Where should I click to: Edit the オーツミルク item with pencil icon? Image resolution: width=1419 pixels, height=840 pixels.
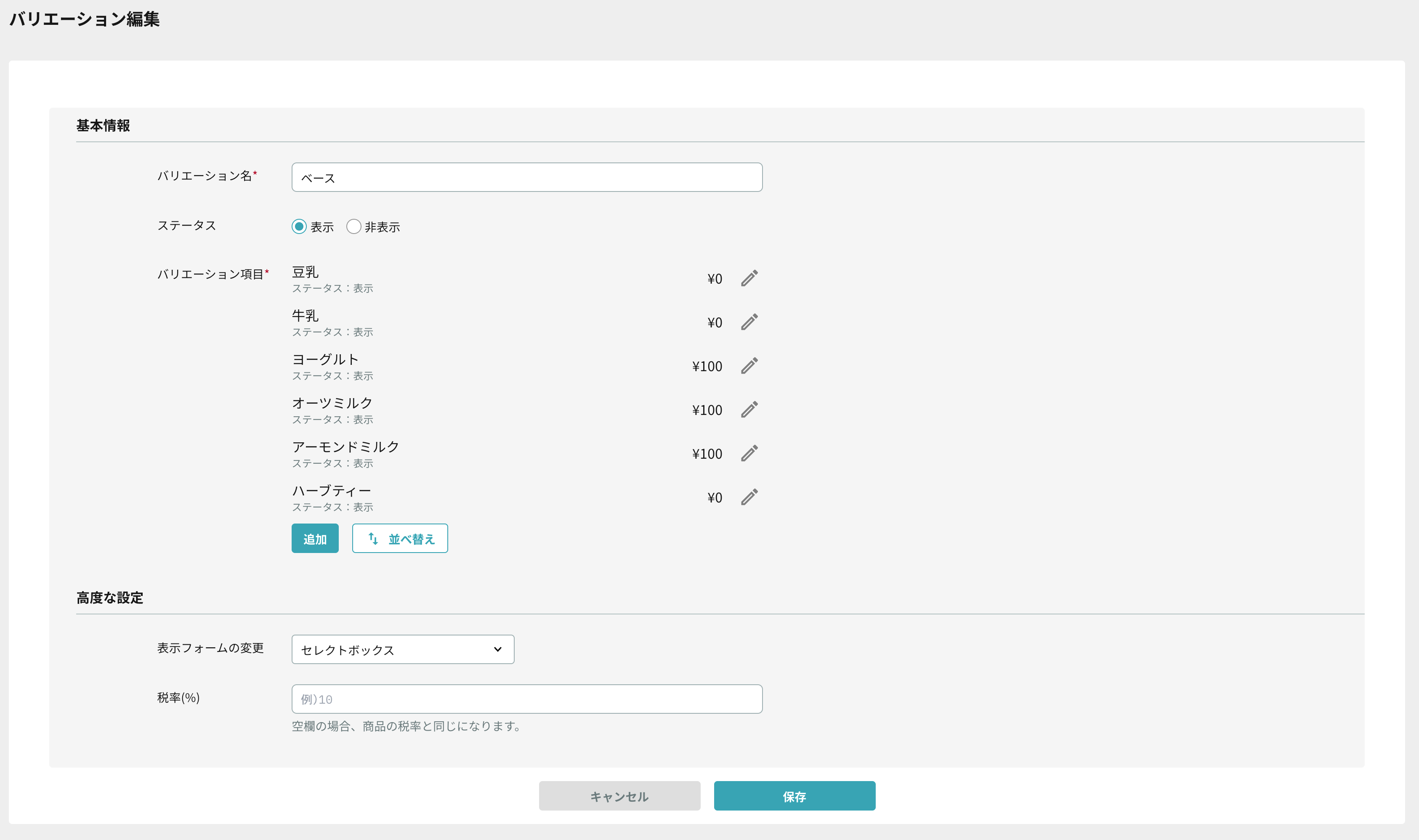(x=749, y=410)
